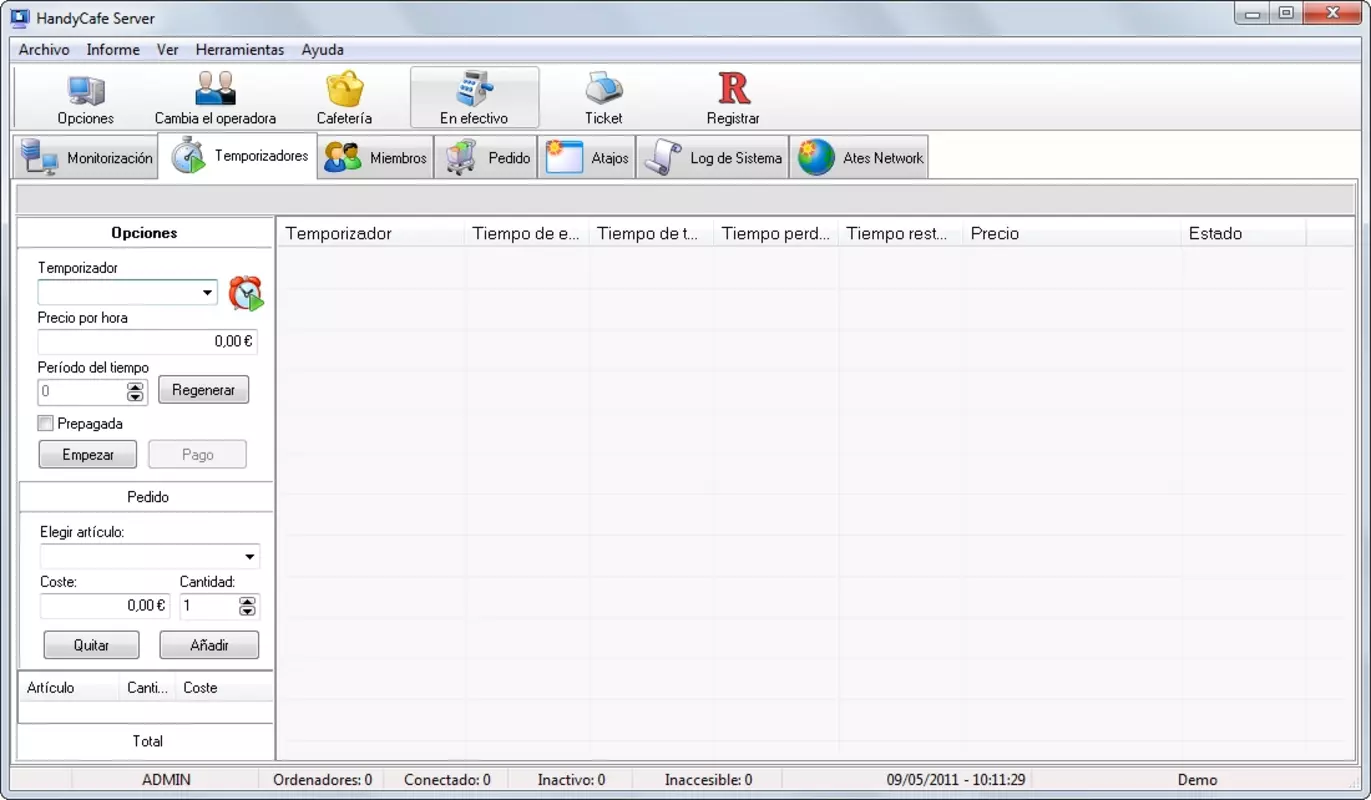This screenshot has height=800, width=1371.
Task: Click the Período del tiempo field
Action: coord(82,391)
